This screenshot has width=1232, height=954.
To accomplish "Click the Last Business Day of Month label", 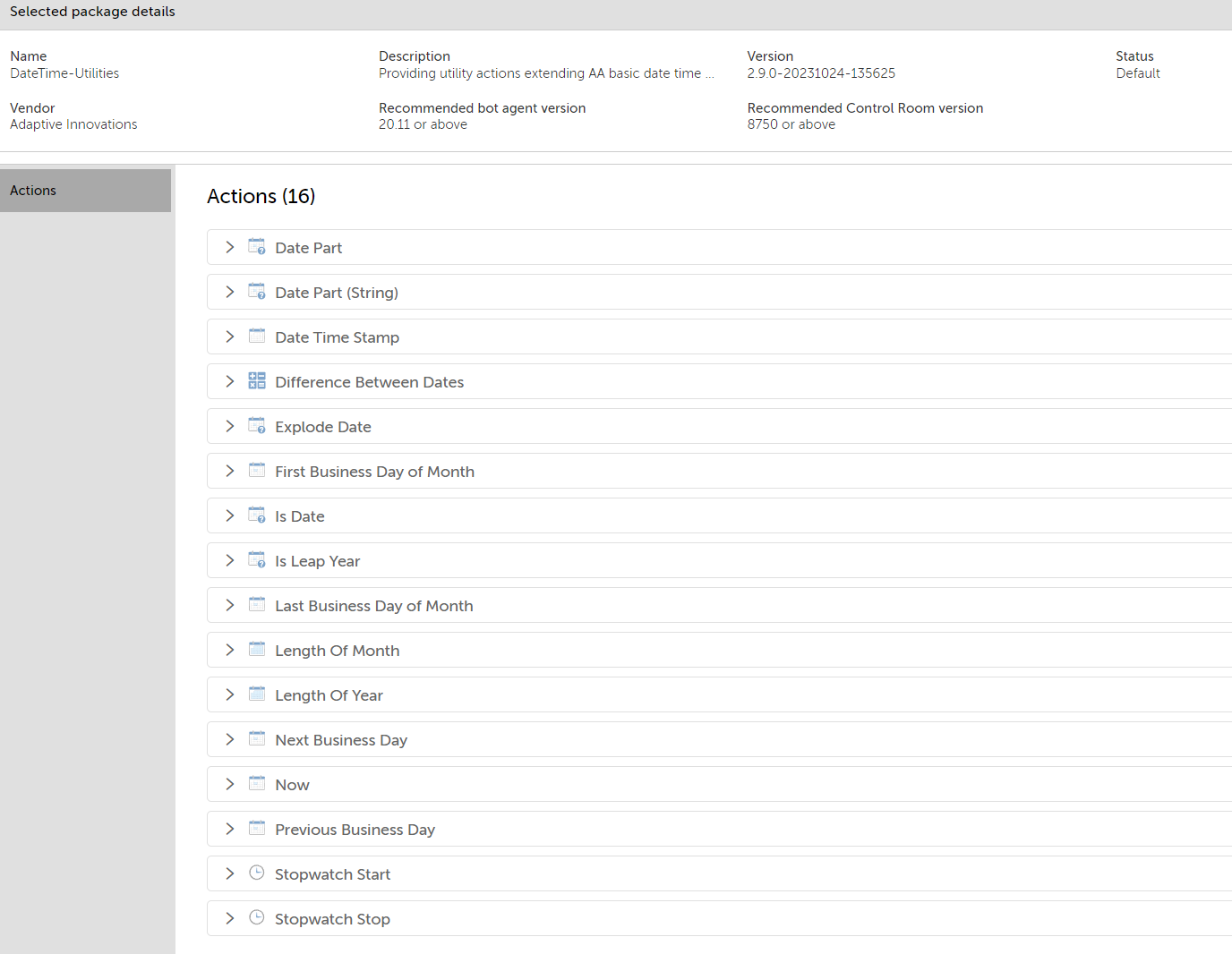I will point(374,606).
